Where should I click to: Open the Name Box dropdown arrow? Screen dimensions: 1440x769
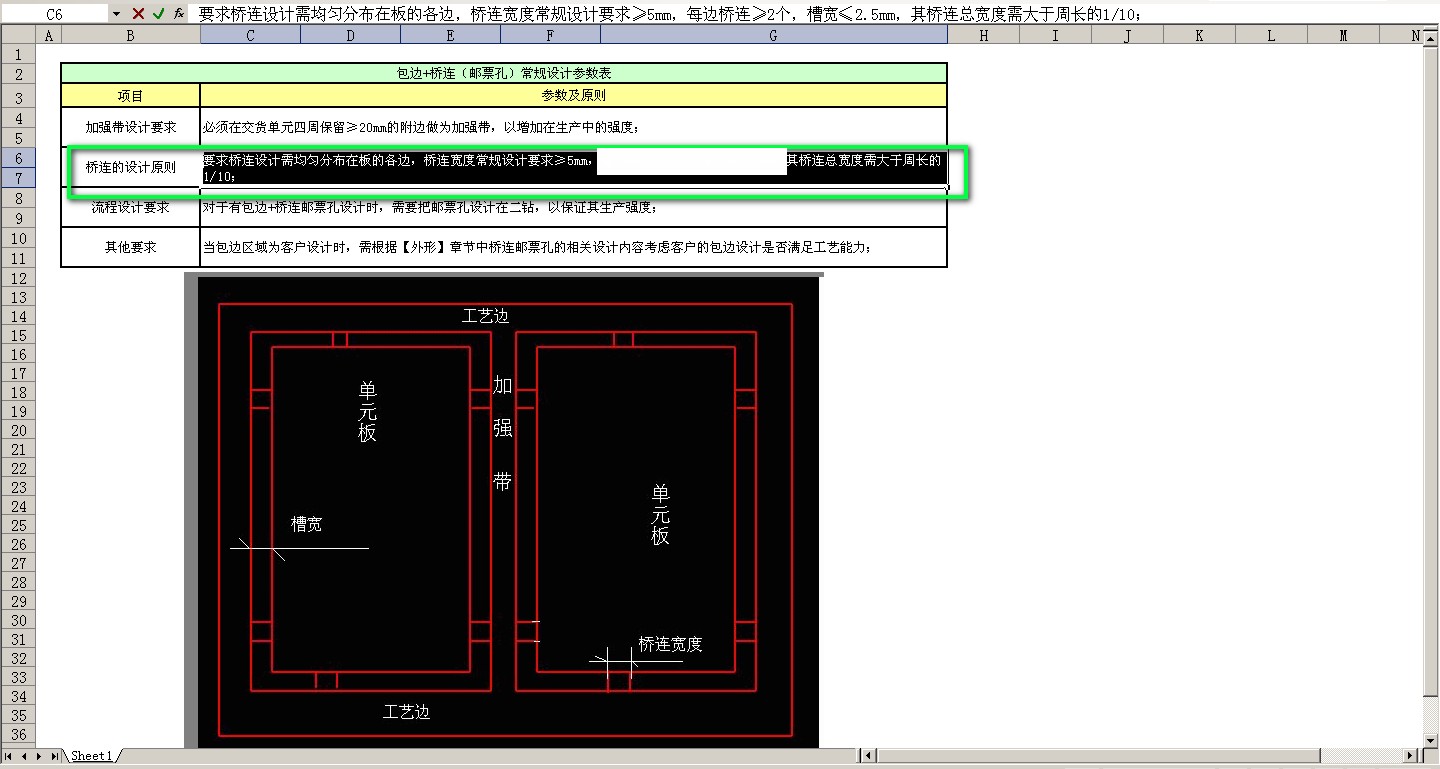116,14
